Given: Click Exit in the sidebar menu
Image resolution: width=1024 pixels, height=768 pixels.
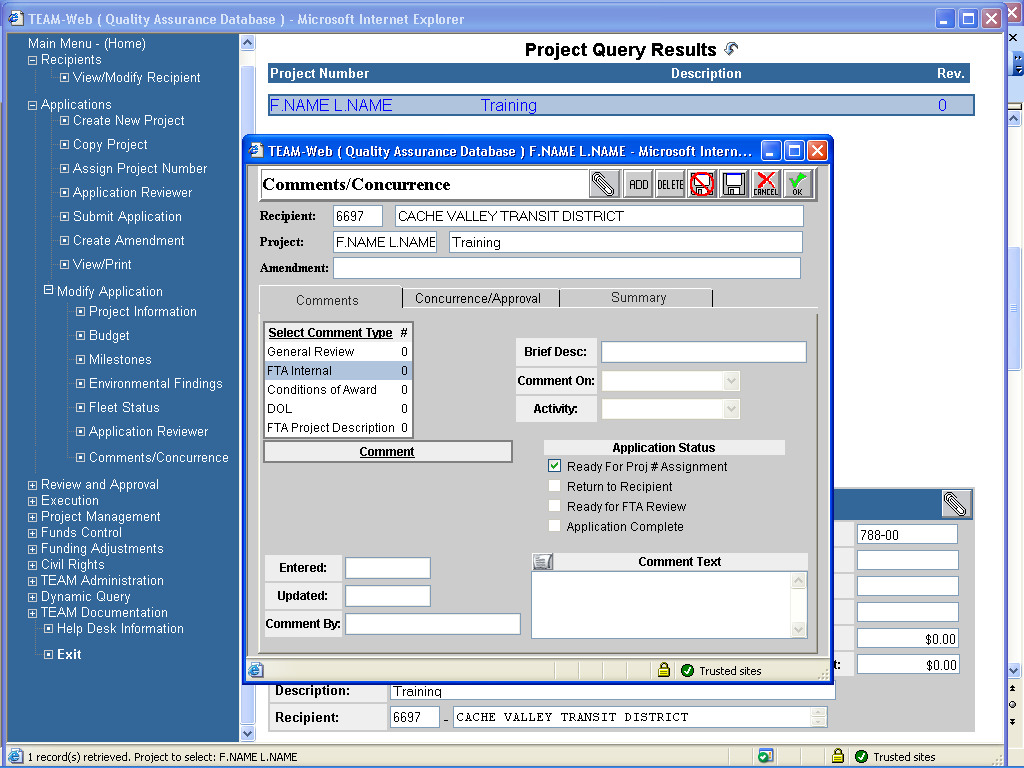Looking at the screenshot, I should [x=69, y=654].
